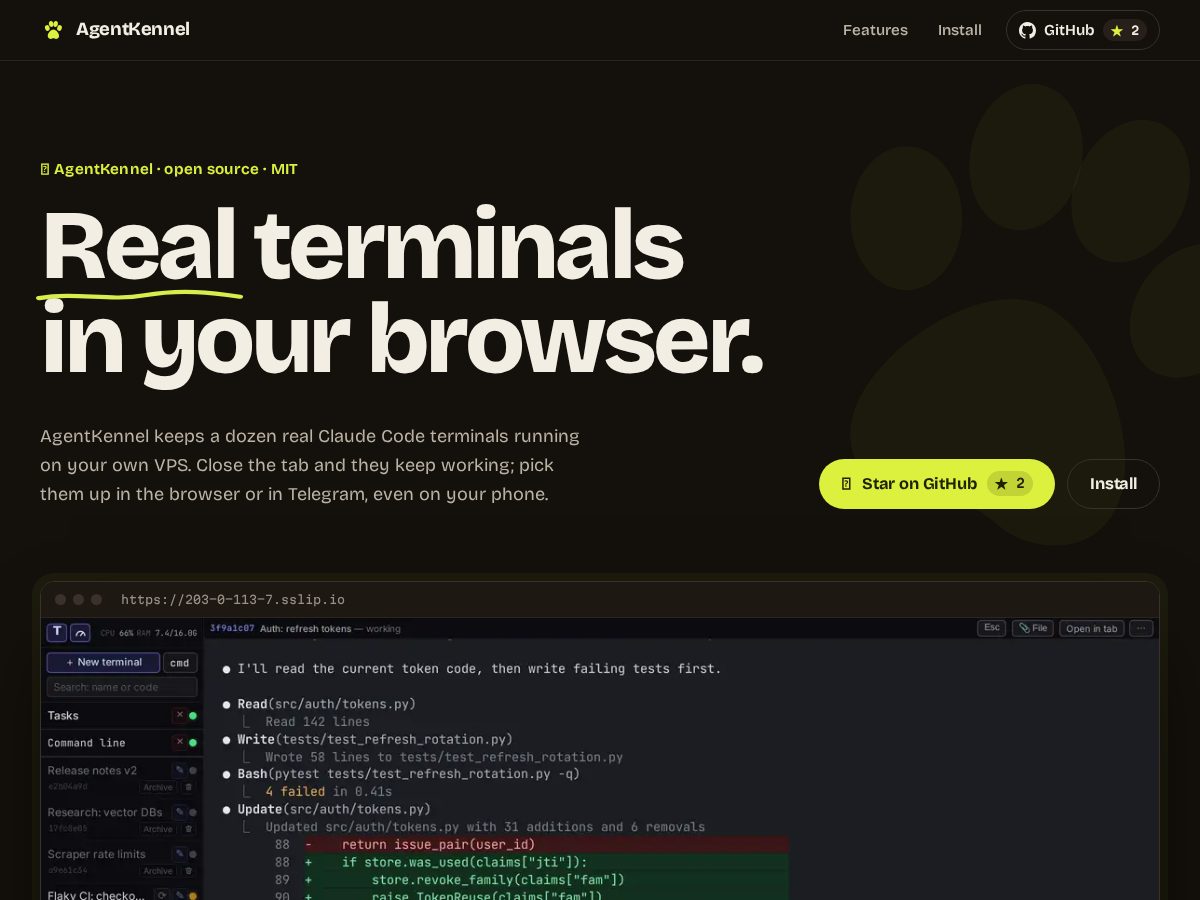Open the GitHub button in the header
This screenshot has height=900, width=1200.
[1082, 30]
